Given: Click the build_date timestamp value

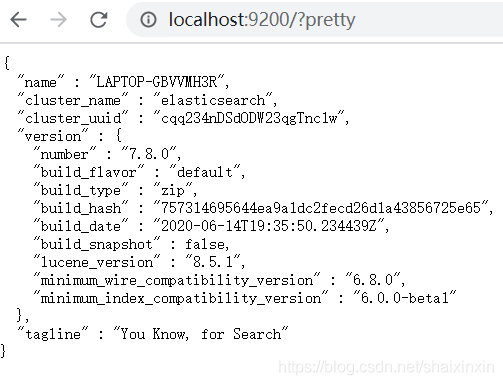Looking at the screenshot, I should coord(269,226).
